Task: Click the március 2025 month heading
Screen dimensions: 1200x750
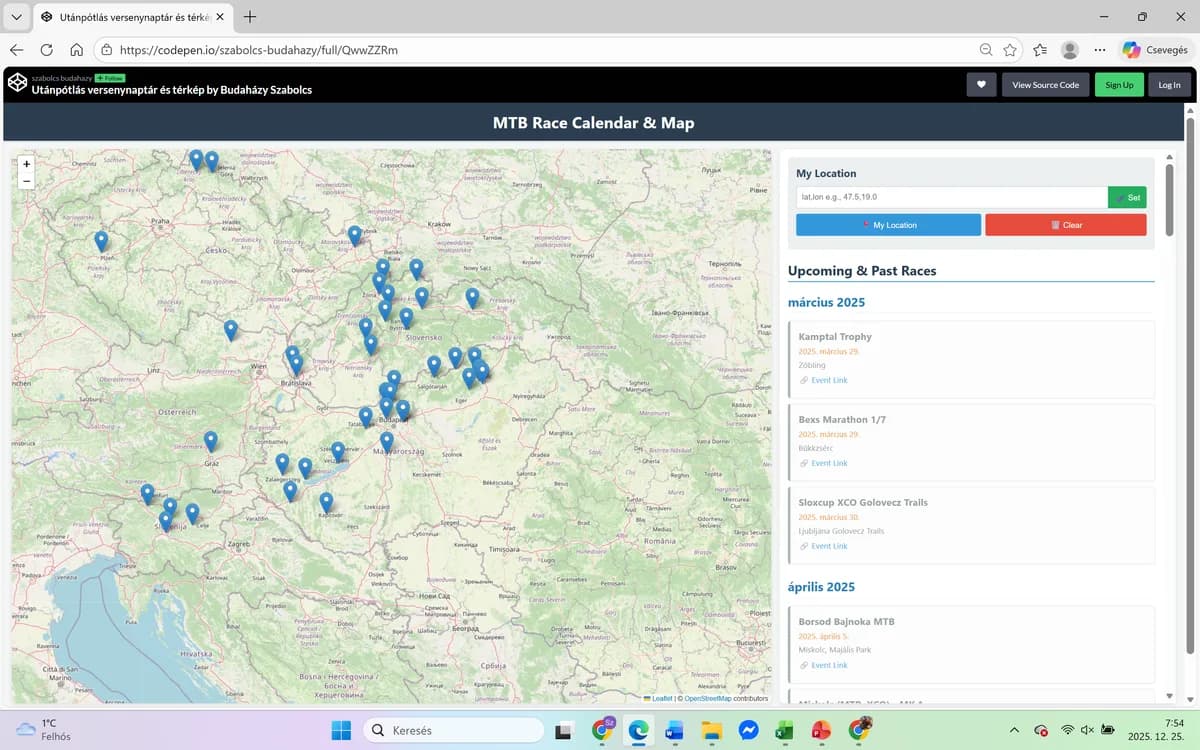Action: coord(826,302)
